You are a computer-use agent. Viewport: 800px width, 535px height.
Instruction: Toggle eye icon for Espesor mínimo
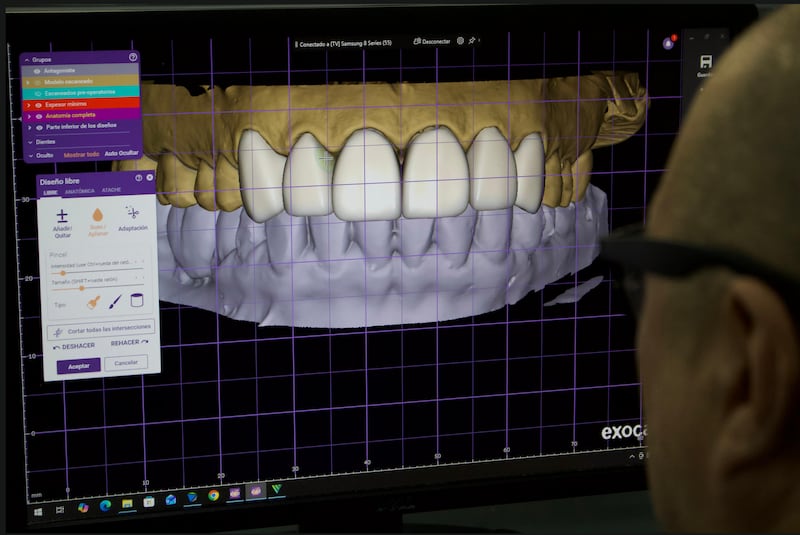pyautogui.click(x=38, y=105)
